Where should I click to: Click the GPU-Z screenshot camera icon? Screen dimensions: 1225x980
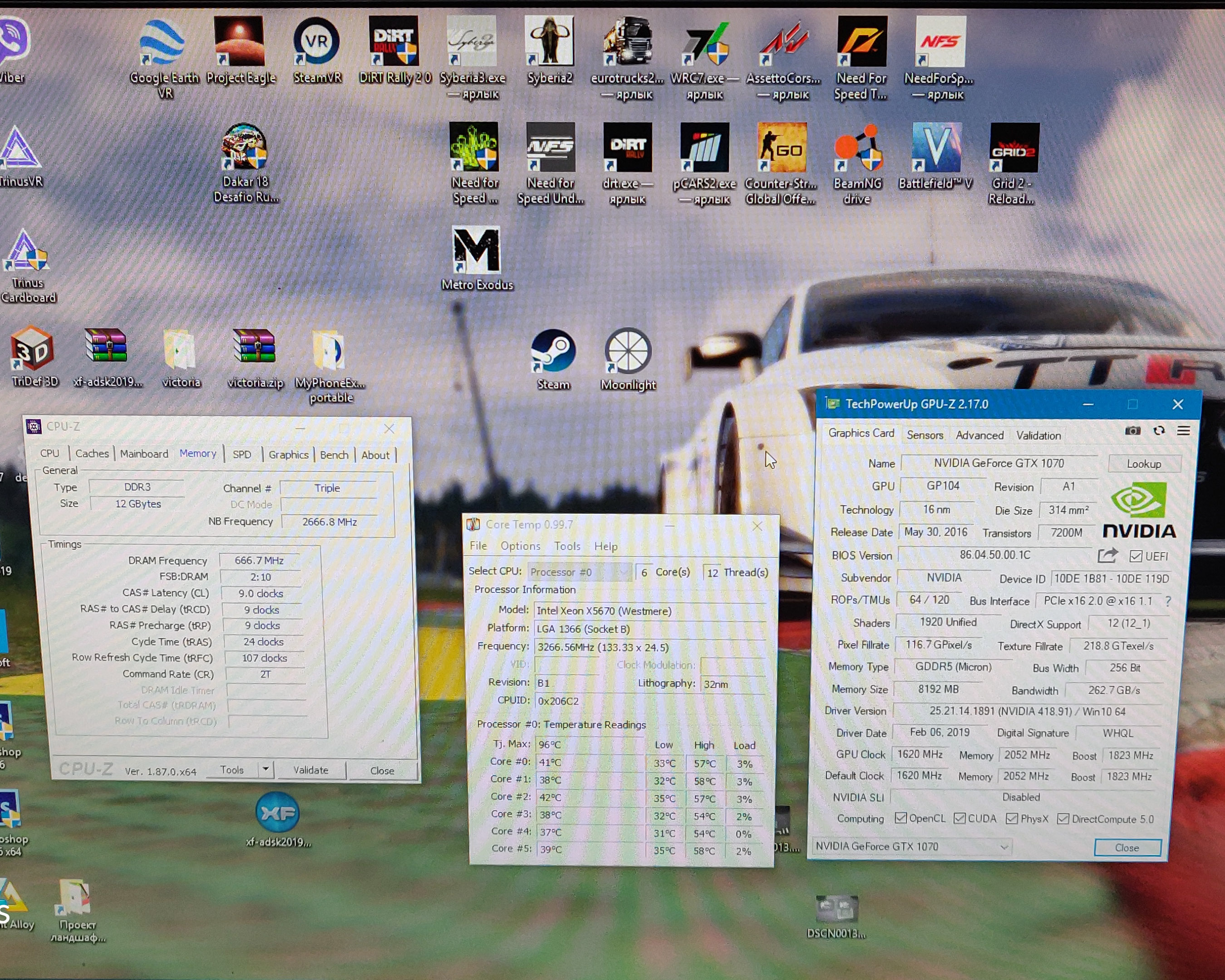tap(1132, 431)
